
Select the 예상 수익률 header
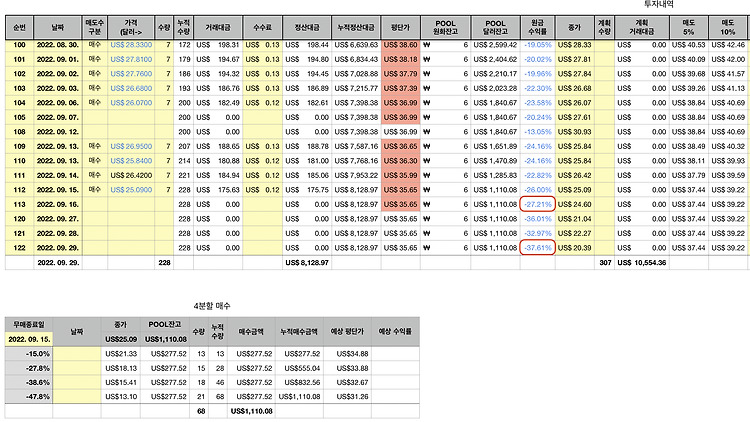pyautogui.click(x=395, y=331)
